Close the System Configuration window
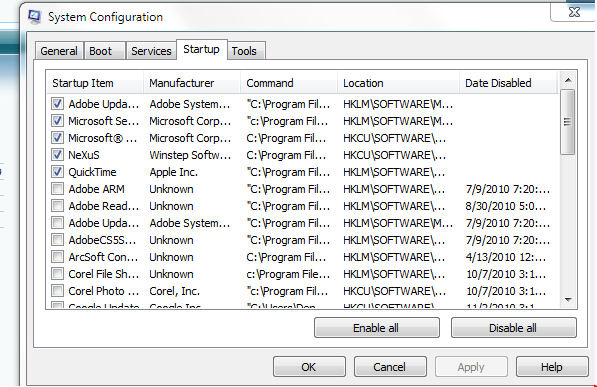597x387 pixels. (x=574, y=12)
